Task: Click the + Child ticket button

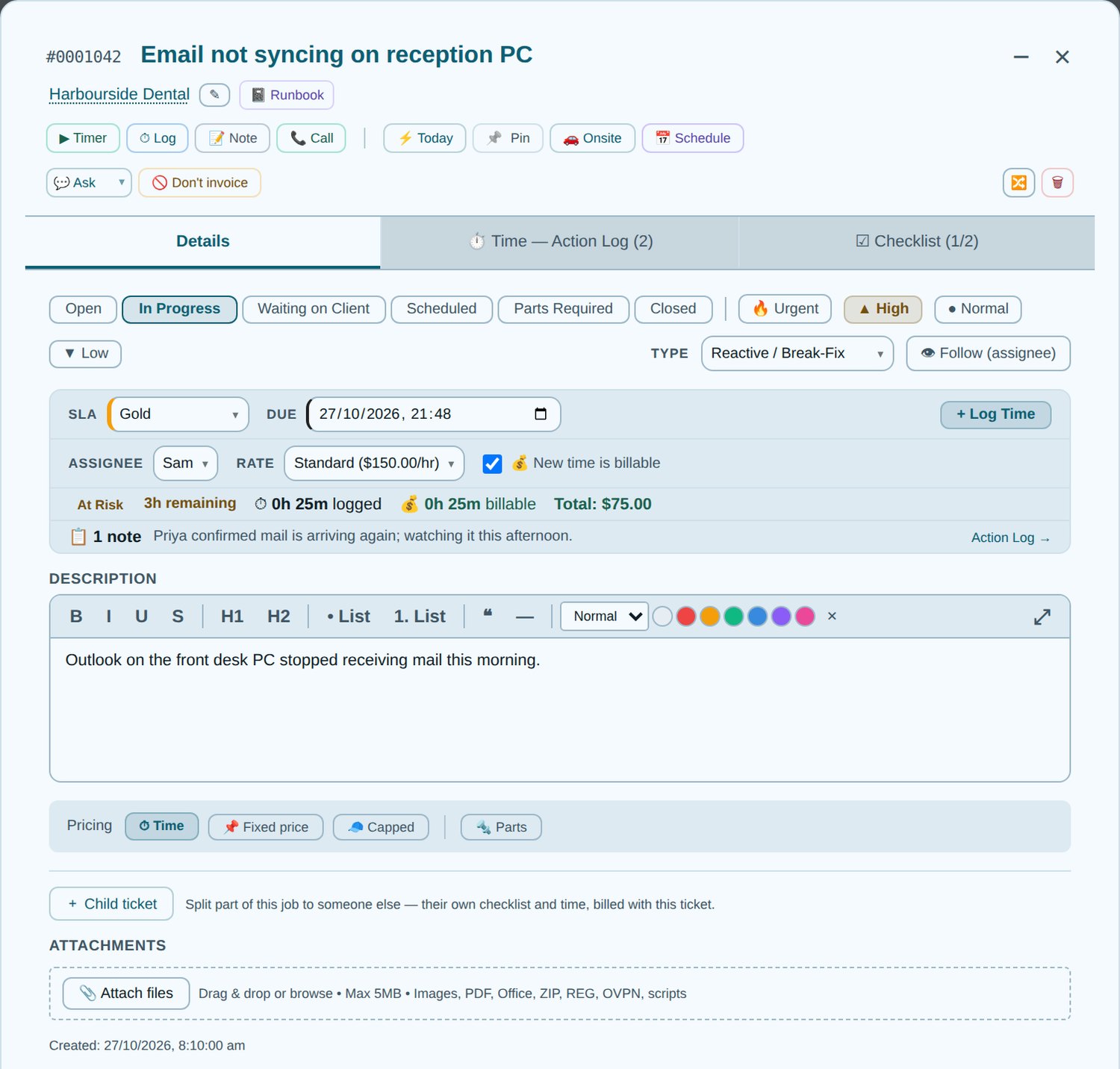Action: [x=111, y=904]
